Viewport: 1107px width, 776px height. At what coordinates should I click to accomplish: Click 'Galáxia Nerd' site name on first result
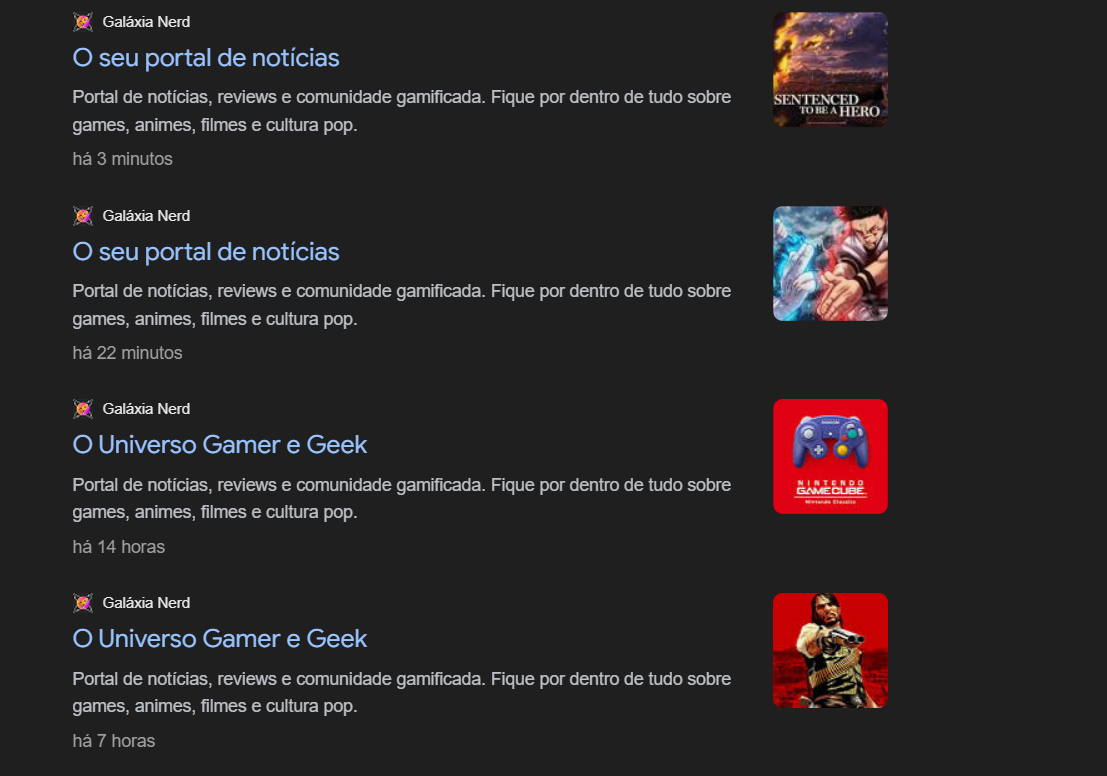(x=146, y=22)
